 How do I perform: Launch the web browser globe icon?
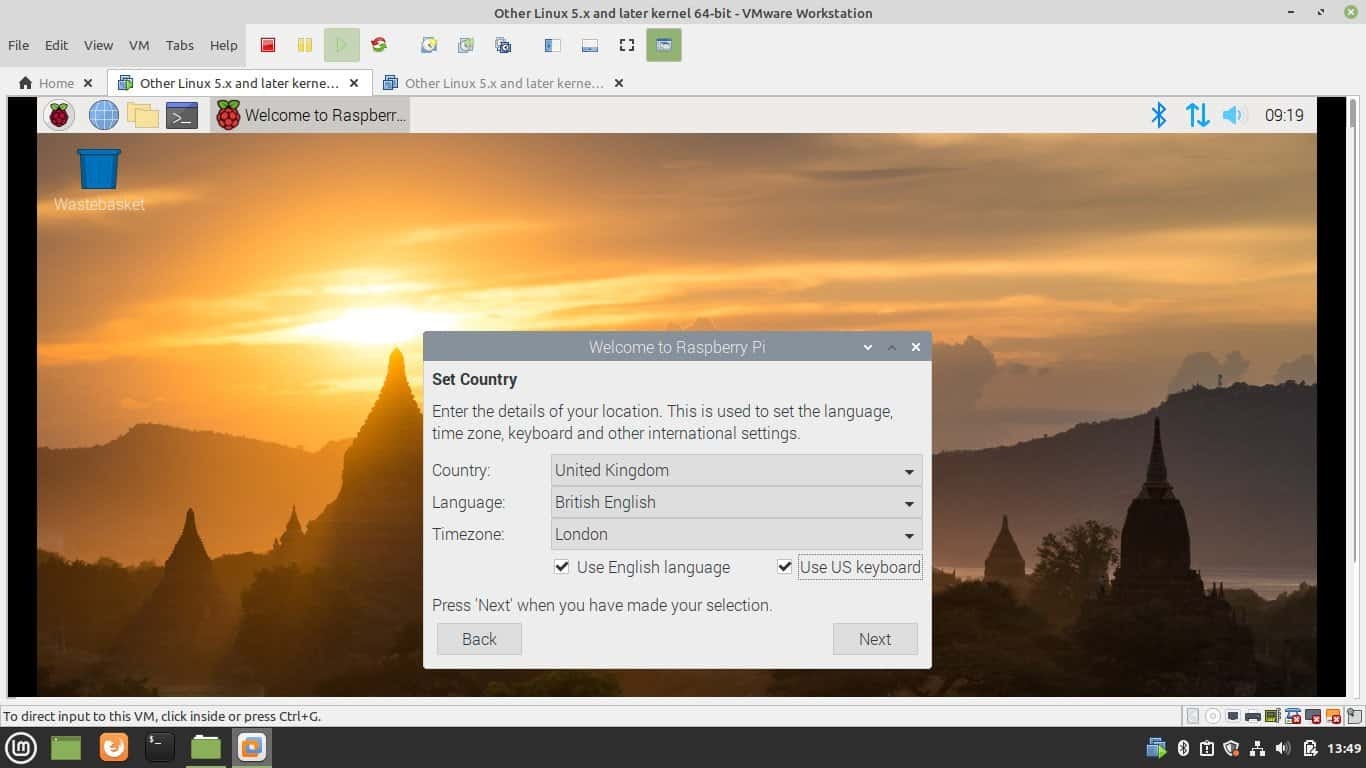[104, 115]
